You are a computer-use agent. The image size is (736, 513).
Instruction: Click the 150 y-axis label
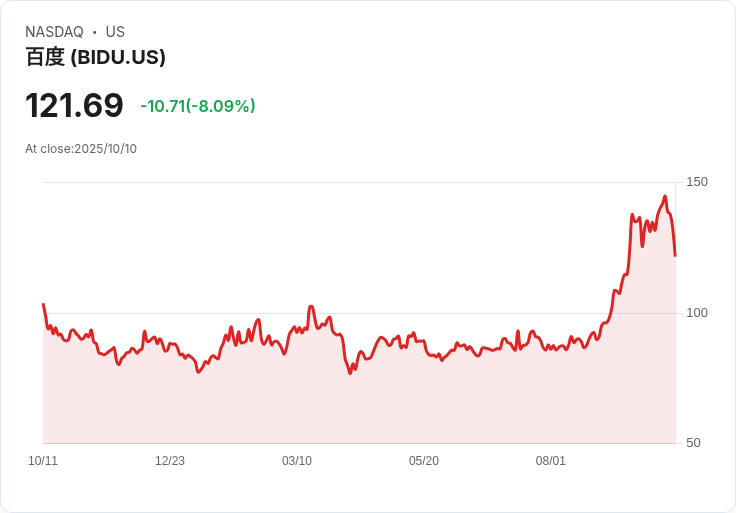[697, 182]
